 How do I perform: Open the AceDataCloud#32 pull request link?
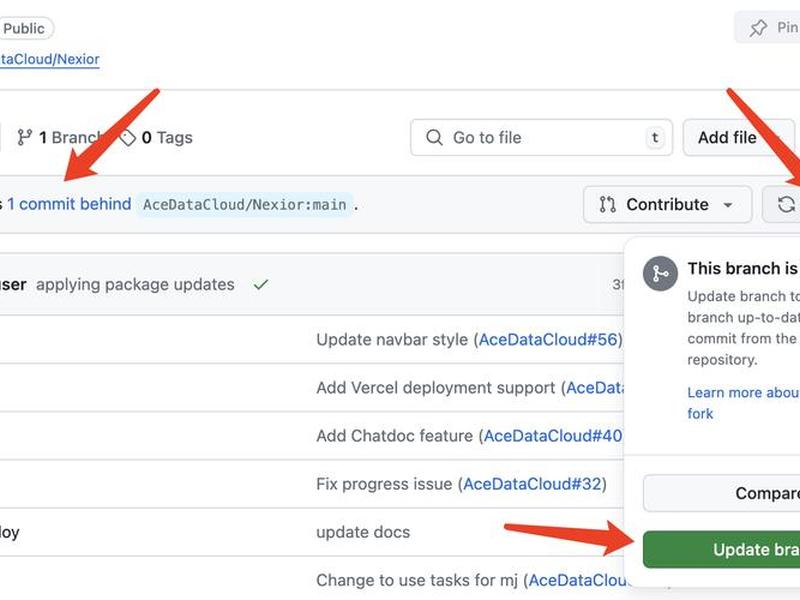[532, 484]
